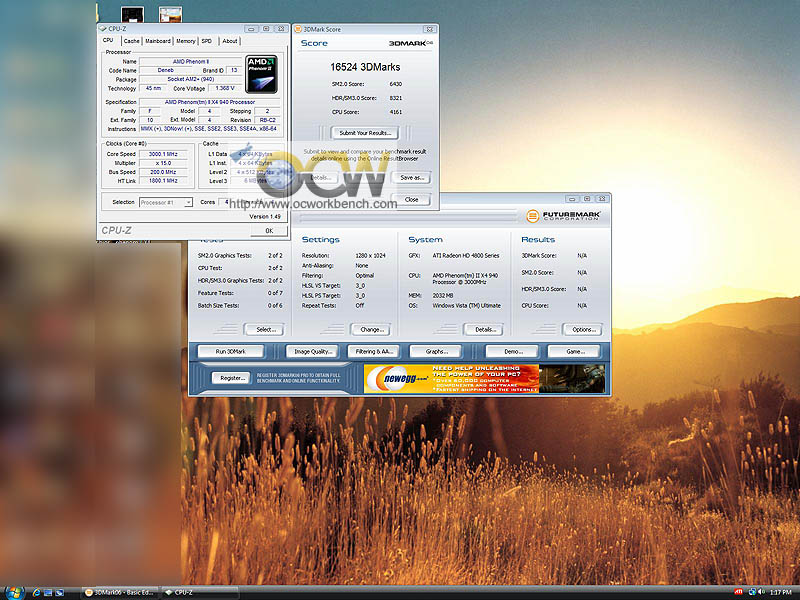The height and width of the screenshot is (600, 800).
Task: Click the 1280 x 1024 resolution value
Action: (370, 255)
